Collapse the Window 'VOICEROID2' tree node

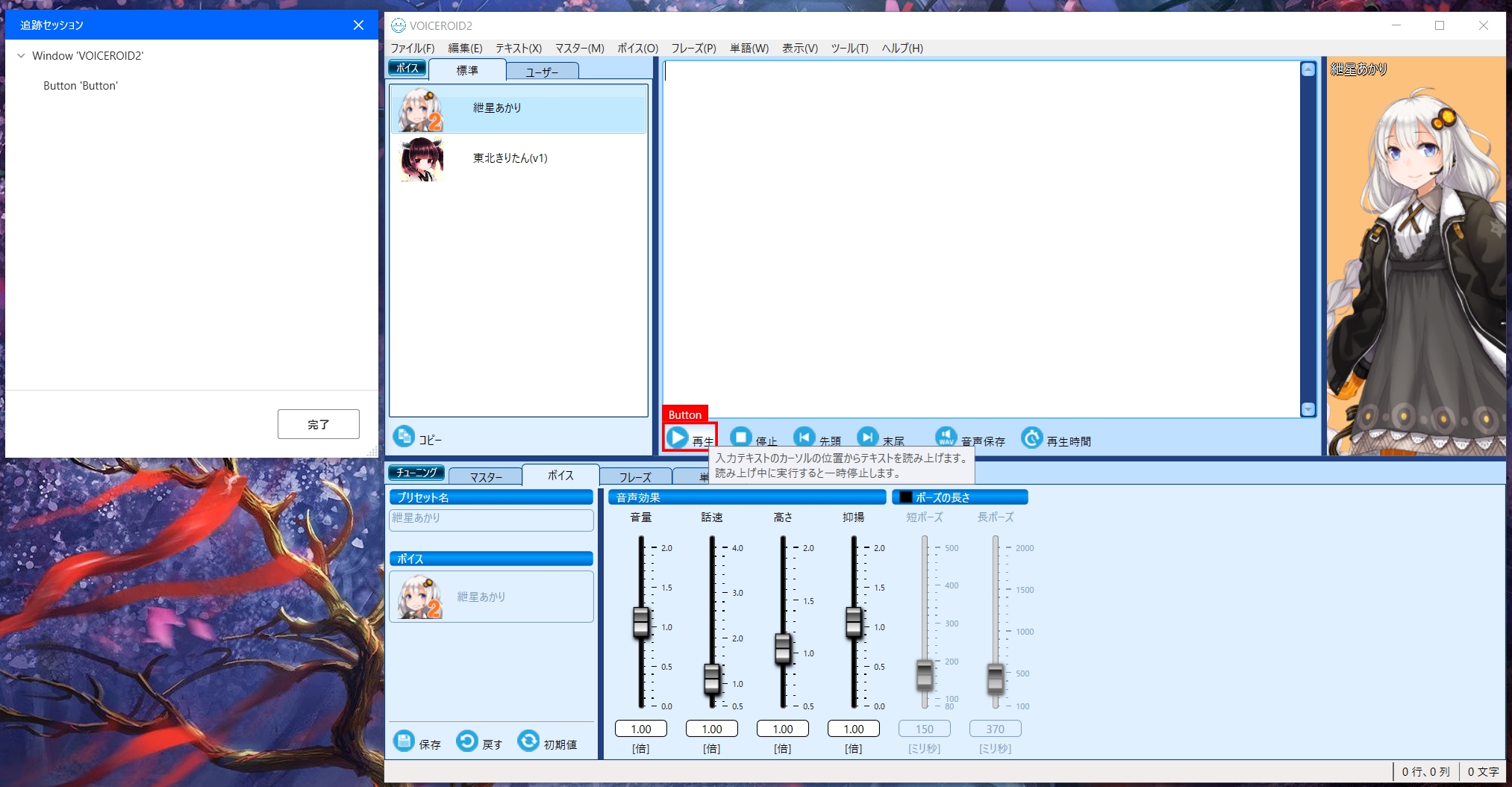pyautogui.click(x=21, y=55)
